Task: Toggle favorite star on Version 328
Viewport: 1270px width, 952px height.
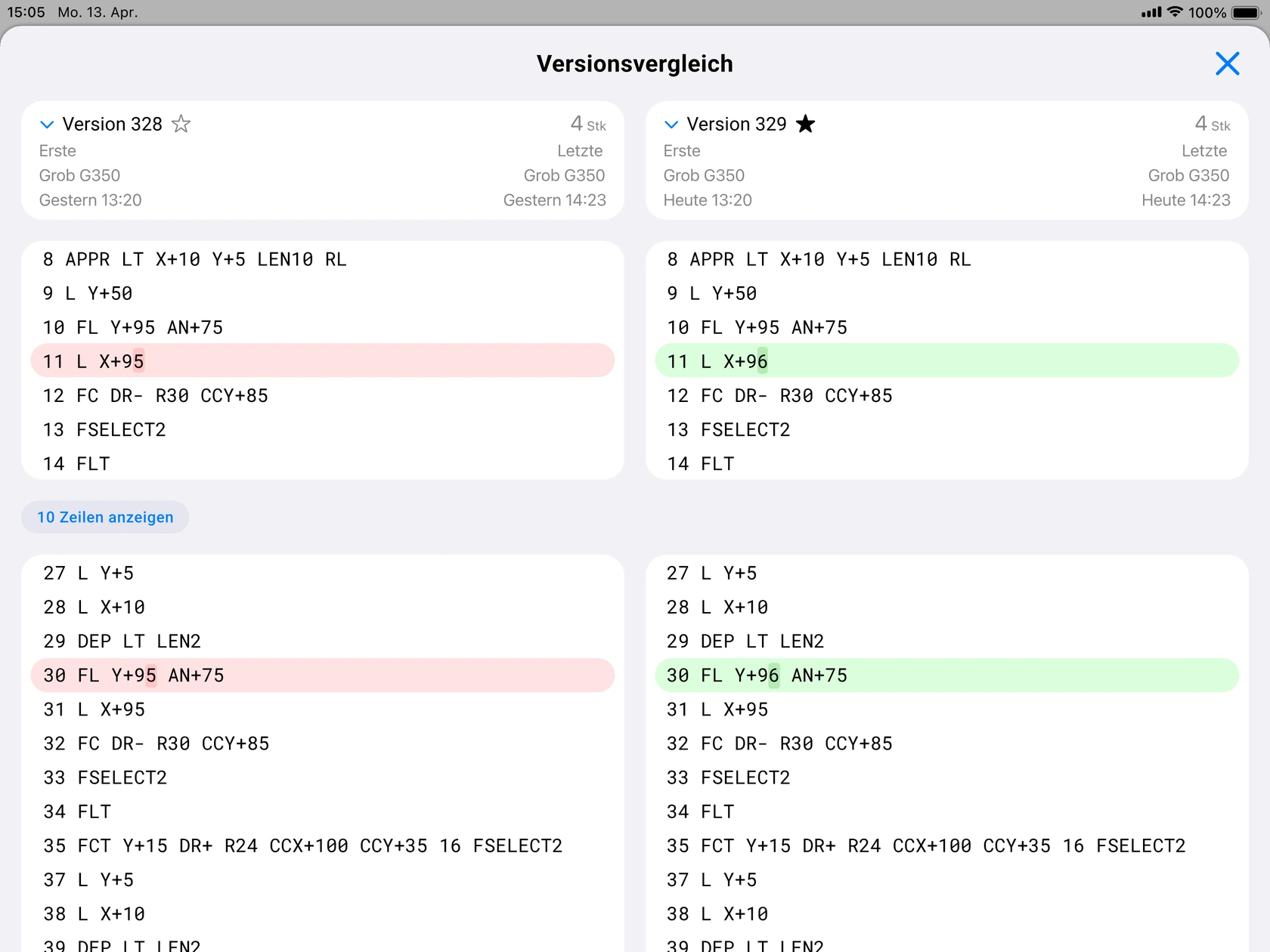Action: pyautogui.click(x=181, y=124)
